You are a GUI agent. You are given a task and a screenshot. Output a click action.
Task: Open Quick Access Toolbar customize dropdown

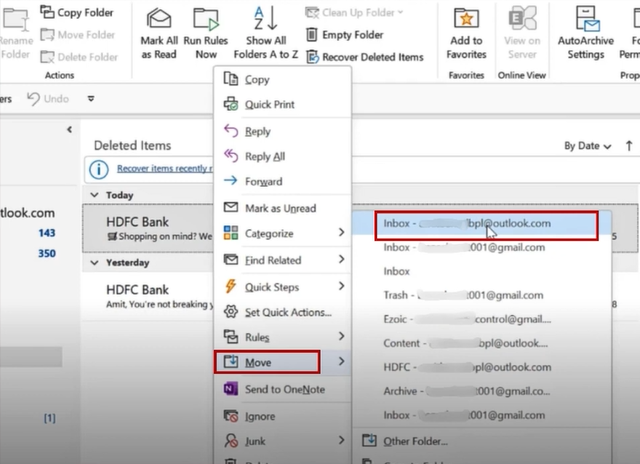(91, 98)
